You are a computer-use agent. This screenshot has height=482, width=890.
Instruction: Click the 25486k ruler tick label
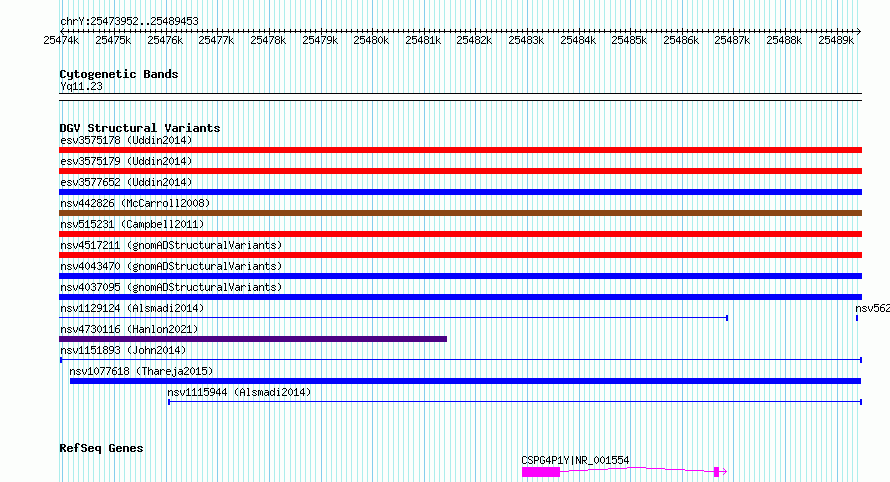coord(681,40)
